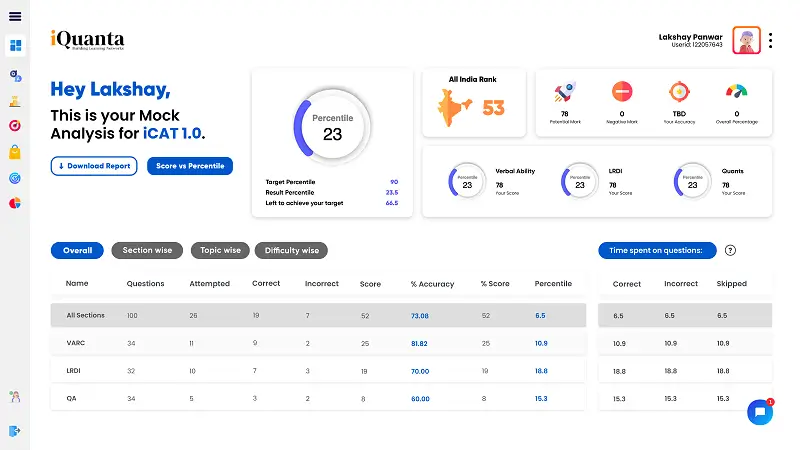This screenshot has width=800, height=450.
Task: Click the rocket Potential Mark icon
Action: click(565, 92)
